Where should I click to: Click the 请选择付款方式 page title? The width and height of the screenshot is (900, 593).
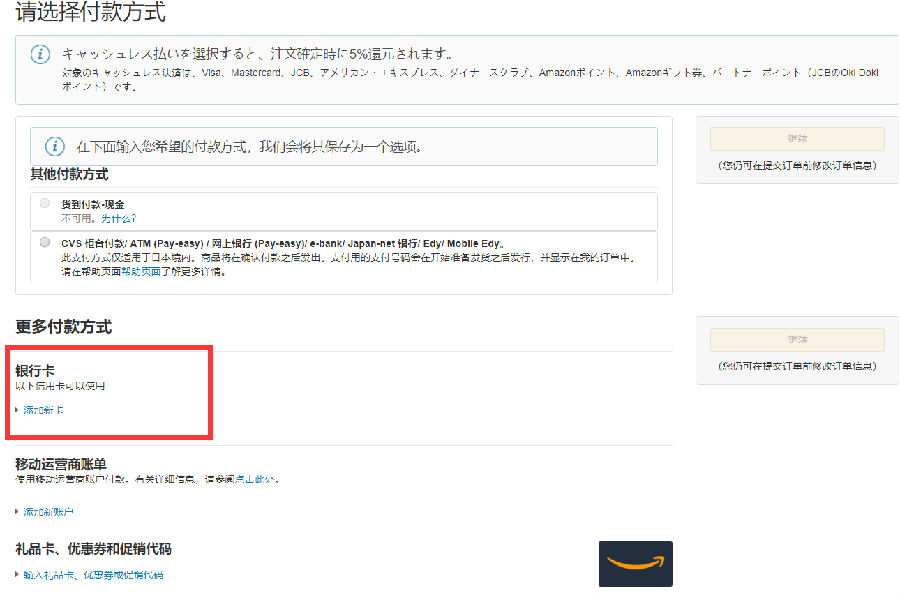pyautogui.click(x=91, y=11)
